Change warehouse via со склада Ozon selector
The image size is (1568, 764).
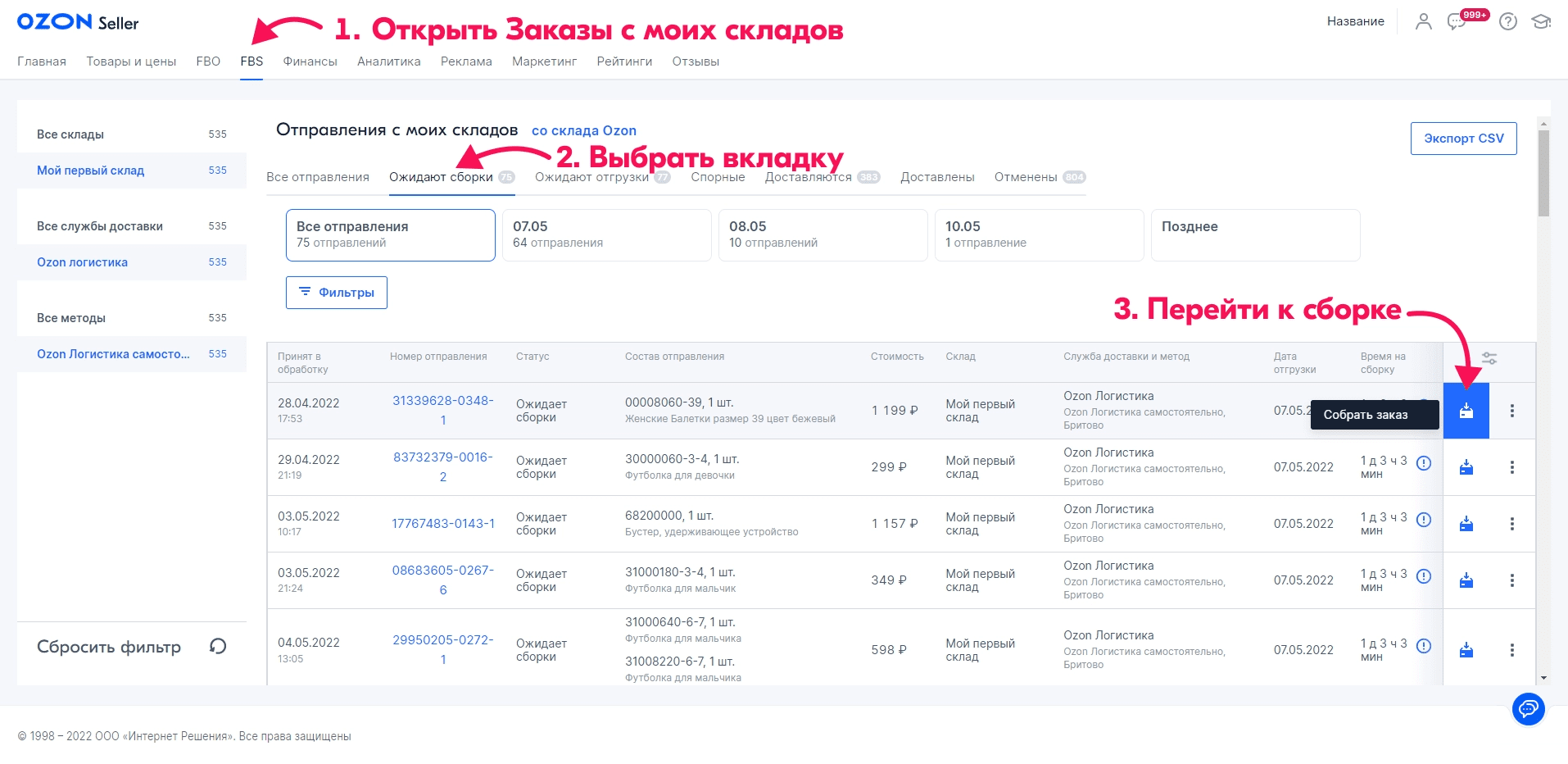584,130
